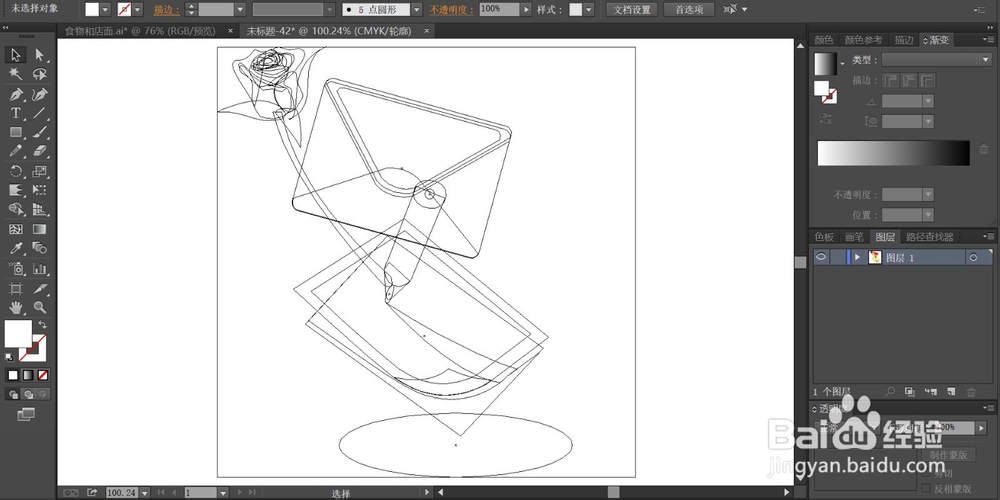Switch to the 颜色 panel tab
This screenshot has height=500, width=1000.
coord(824,40)
